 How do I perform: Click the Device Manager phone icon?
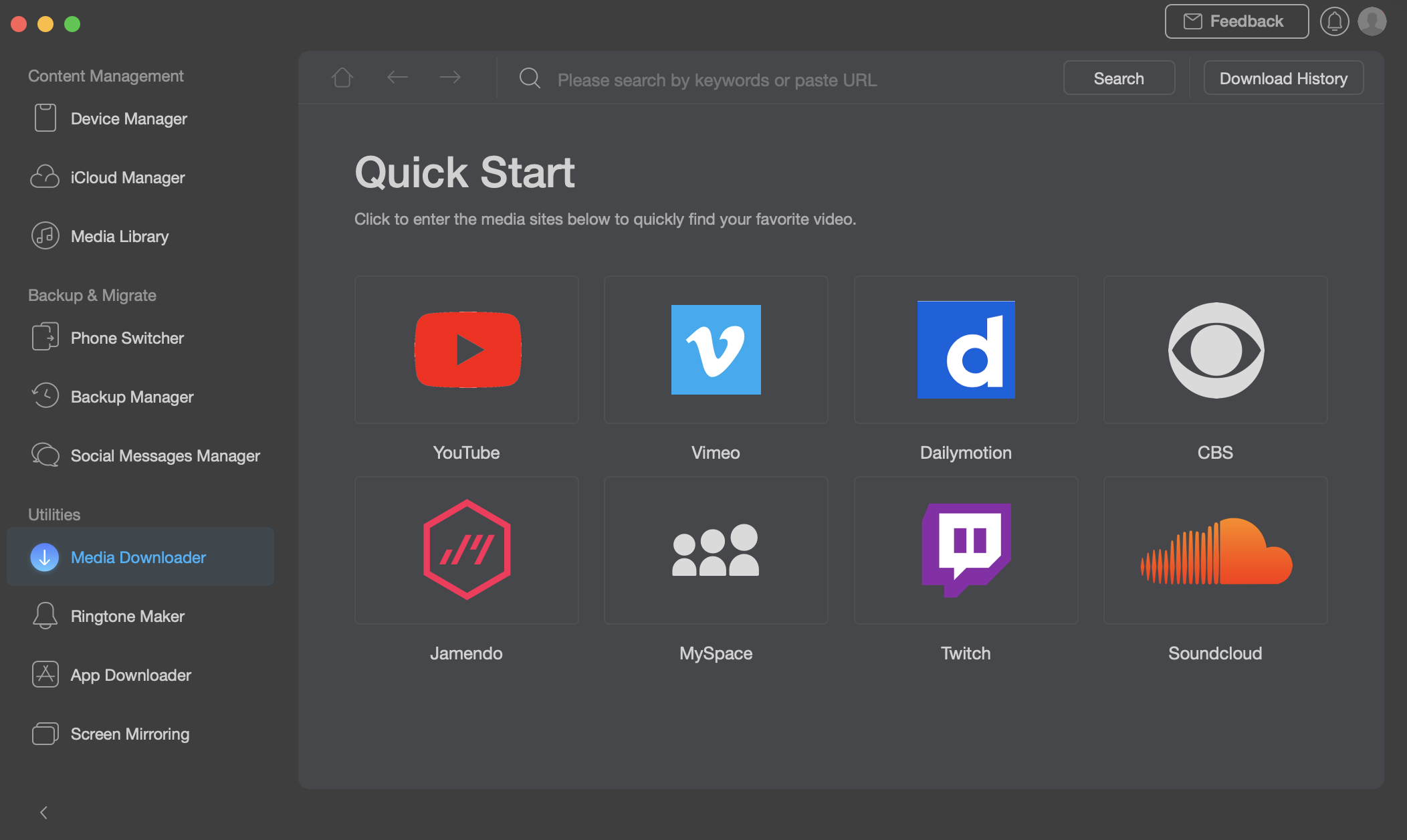click(45, 118)
